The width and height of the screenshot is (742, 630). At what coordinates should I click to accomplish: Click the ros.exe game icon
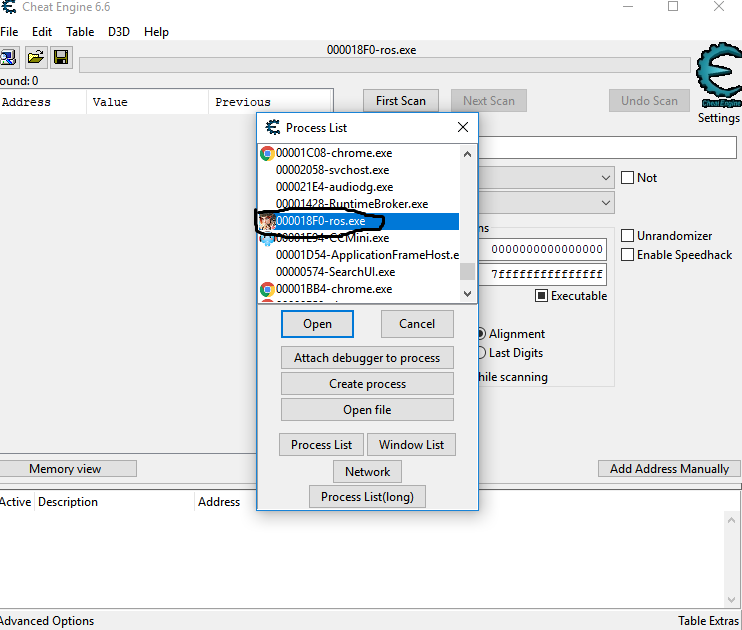click(267, 222)
